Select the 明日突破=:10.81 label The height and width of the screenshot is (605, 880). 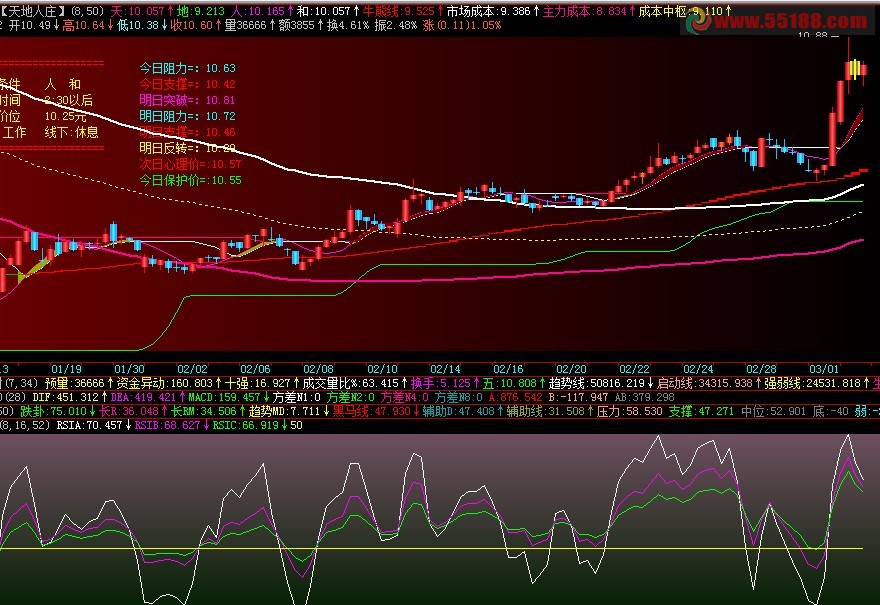(187, 100)
